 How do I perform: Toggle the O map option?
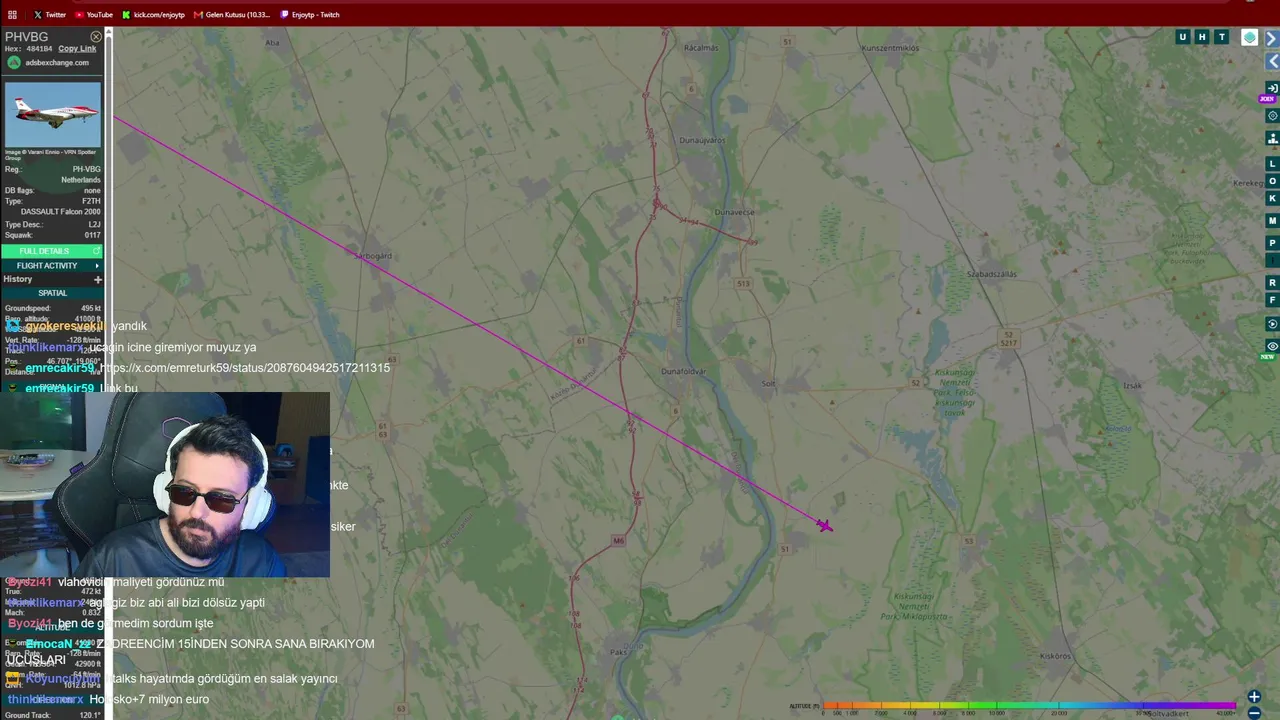point(1272,181)
